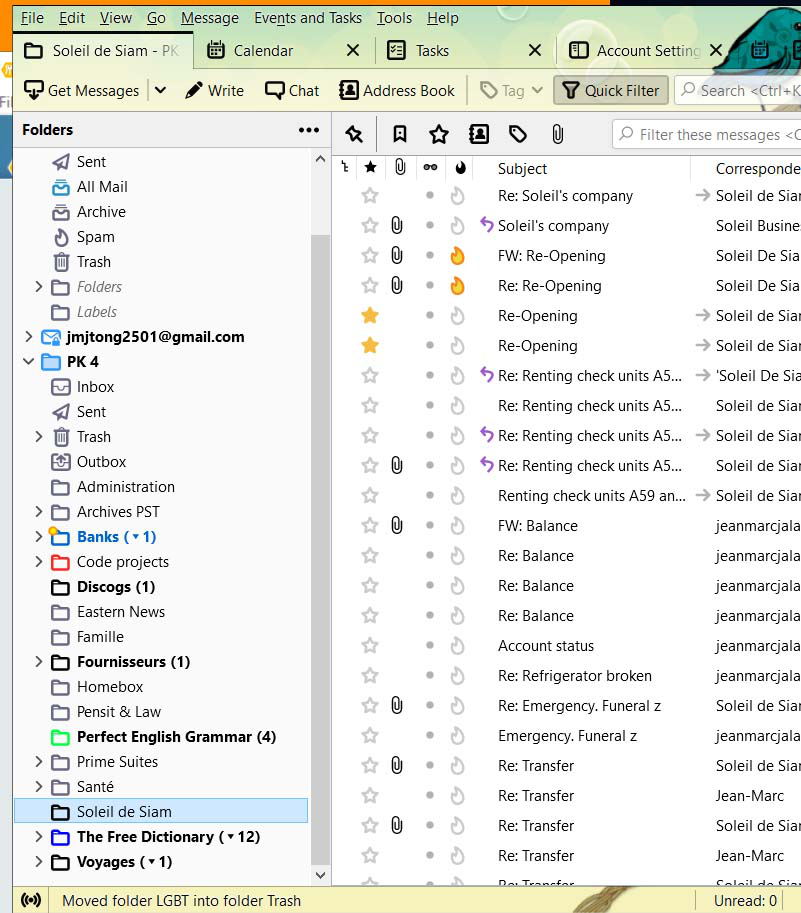The image size is (801, 913).
Task: Filter messages by attachment paperclip icon
Action: pos(558,134)
